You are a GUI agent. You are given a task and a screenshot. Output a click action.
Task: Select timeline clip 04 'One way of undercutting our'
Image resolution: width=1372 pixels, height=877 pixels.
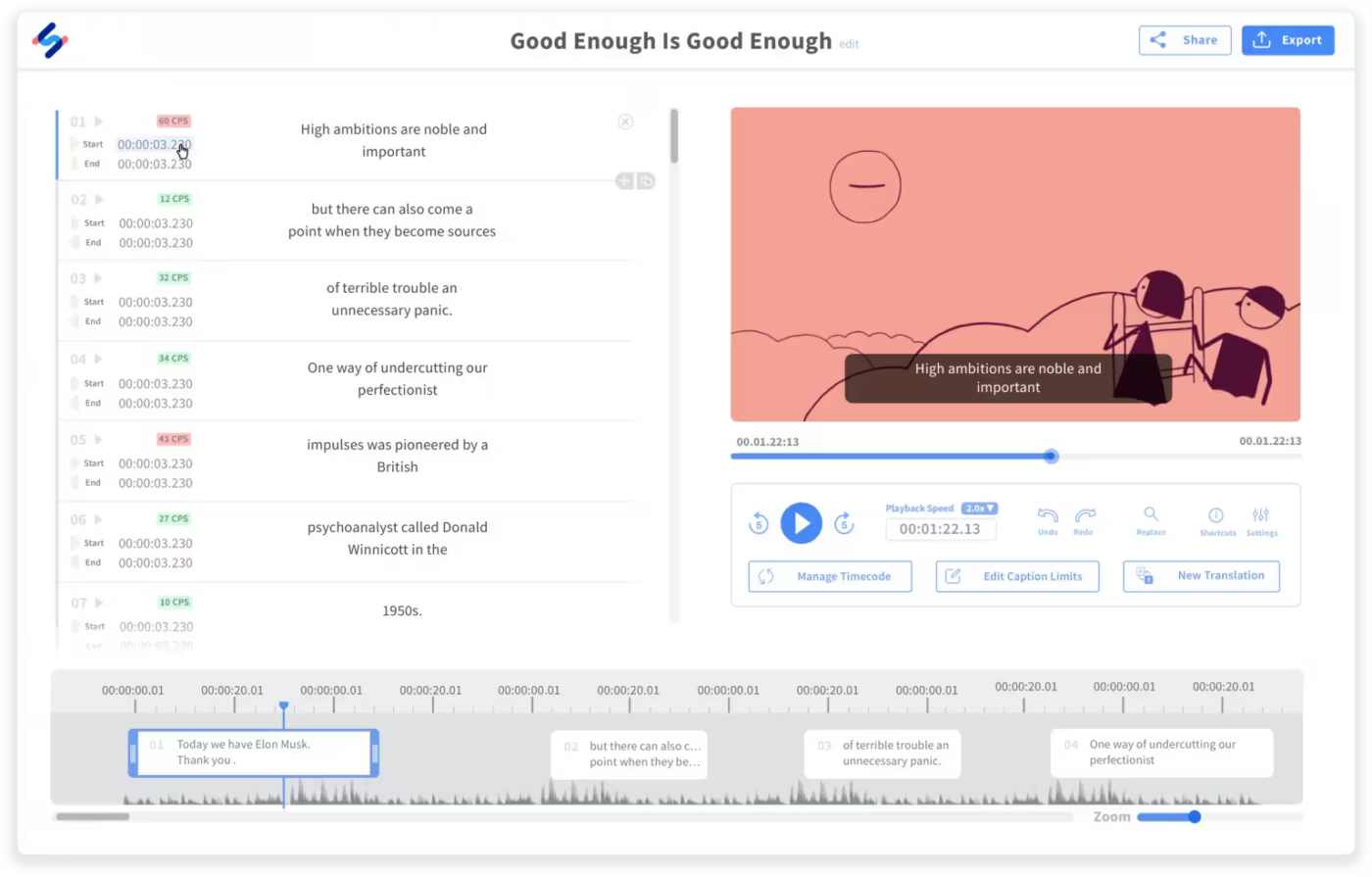pos(1161,754)
